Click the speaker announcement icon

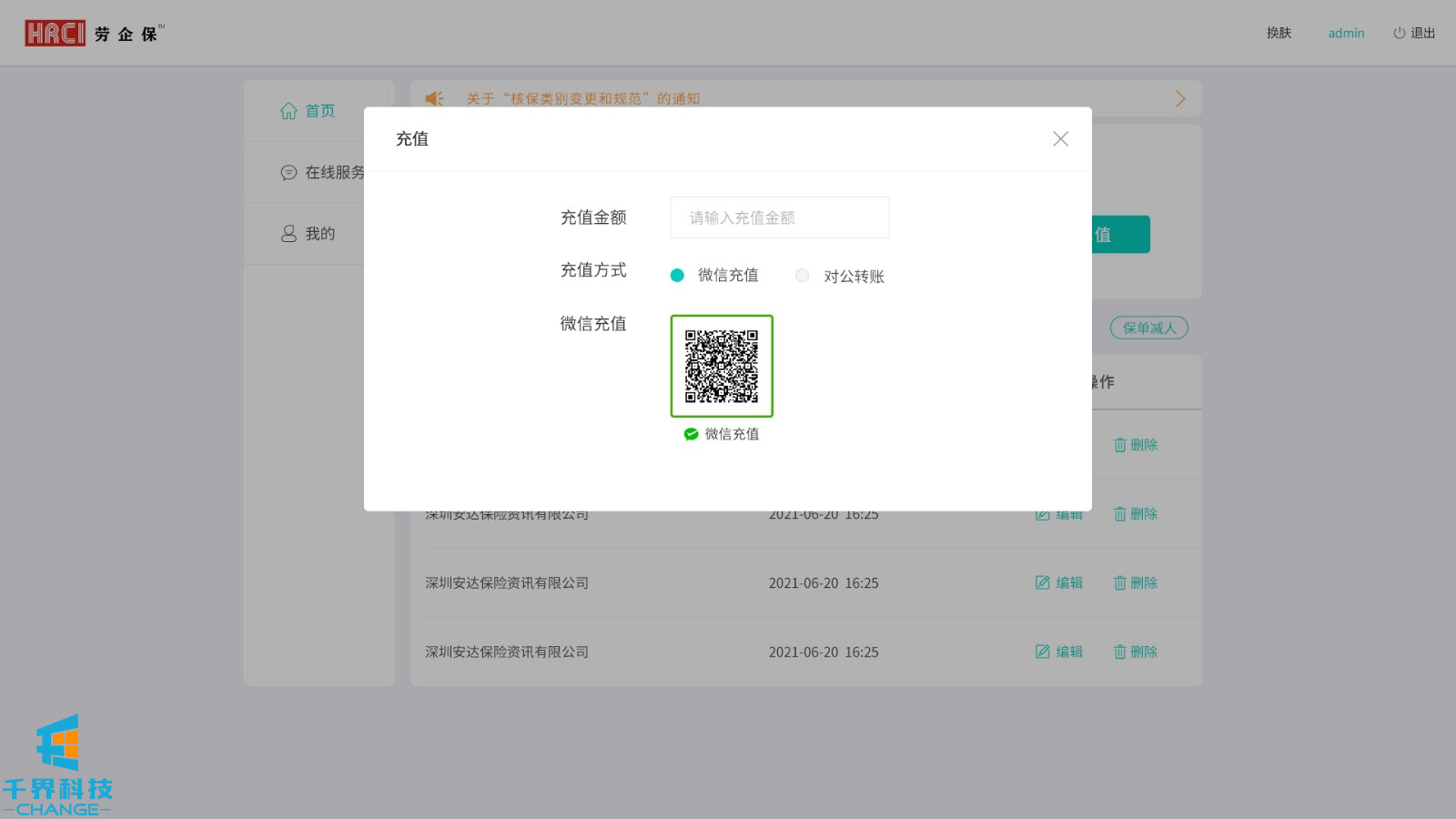pyautogui.click(x=435, y=98)
